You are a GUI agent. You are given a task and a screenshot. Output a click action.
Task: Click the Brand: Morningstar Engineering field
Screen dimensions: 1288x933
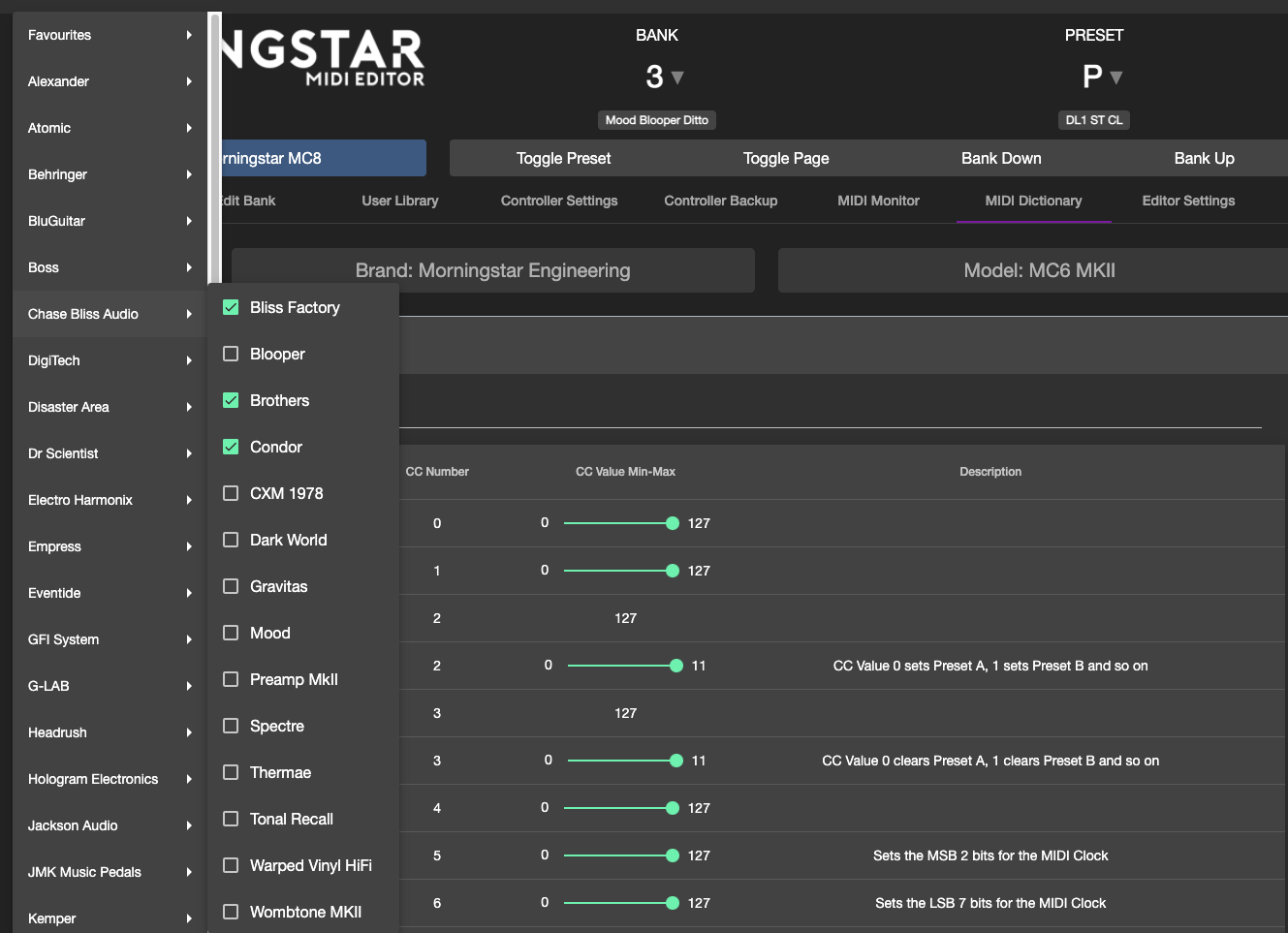[492, 270]
